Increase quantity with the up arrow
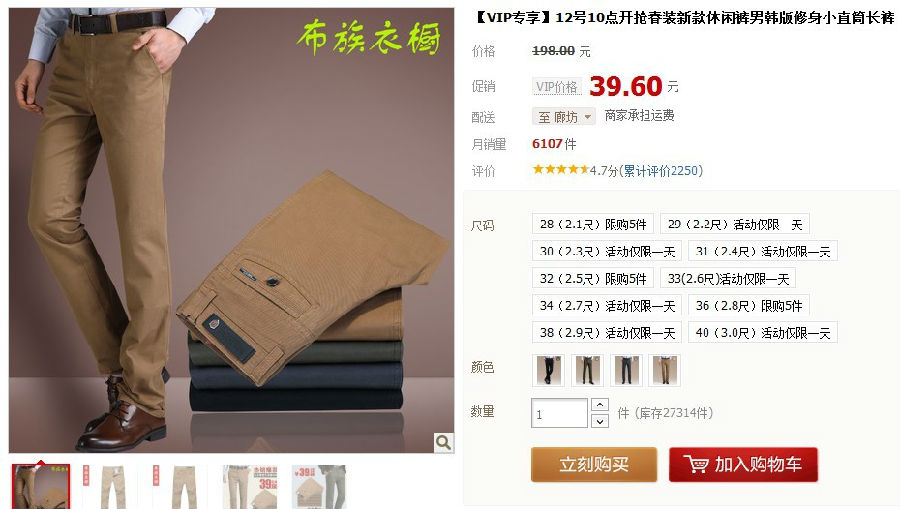This screenshot has width=900, height=509. (x=600, y=405)
